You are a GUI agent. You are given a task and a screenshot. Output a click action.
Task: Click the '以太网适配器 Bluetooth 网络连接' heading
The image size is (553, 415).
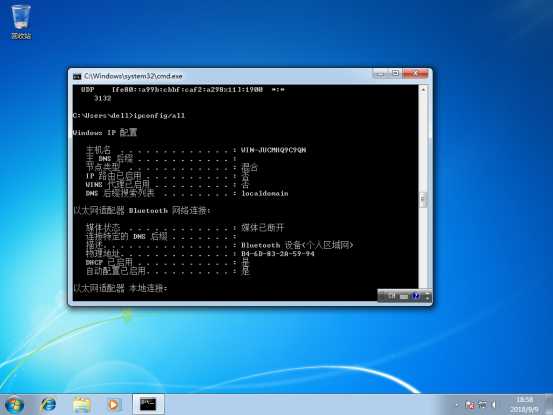pos(142,210)
